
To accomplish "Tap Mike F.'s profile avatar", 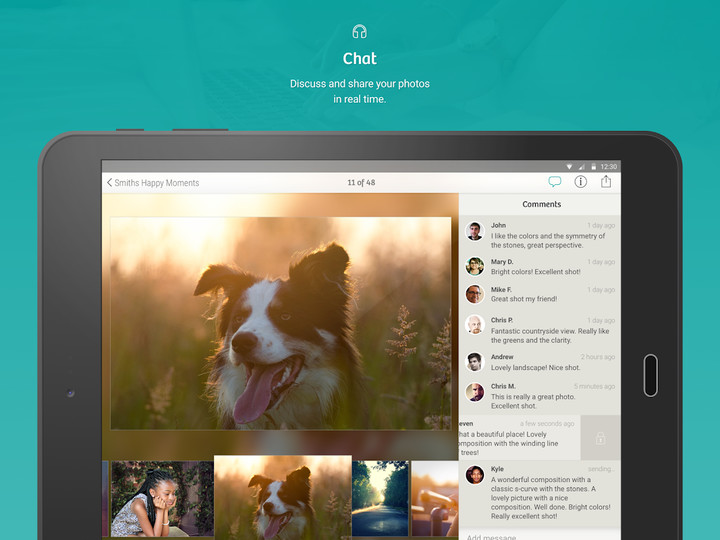I will point(475,294).
